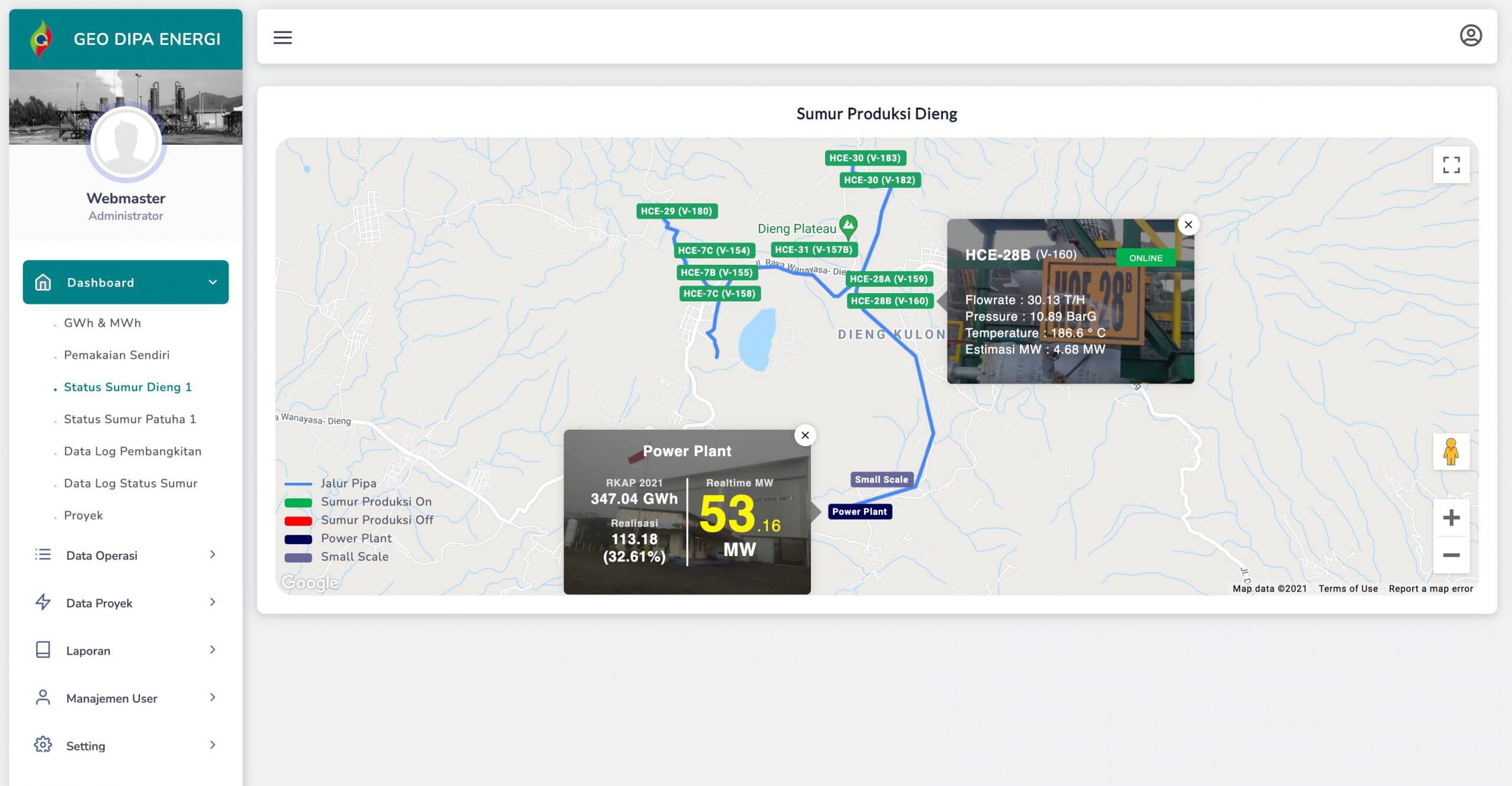Viewport: 1512px width, 786px height.
Task: Open Pemakaian Sendiri submenu item
Action: 116,355
